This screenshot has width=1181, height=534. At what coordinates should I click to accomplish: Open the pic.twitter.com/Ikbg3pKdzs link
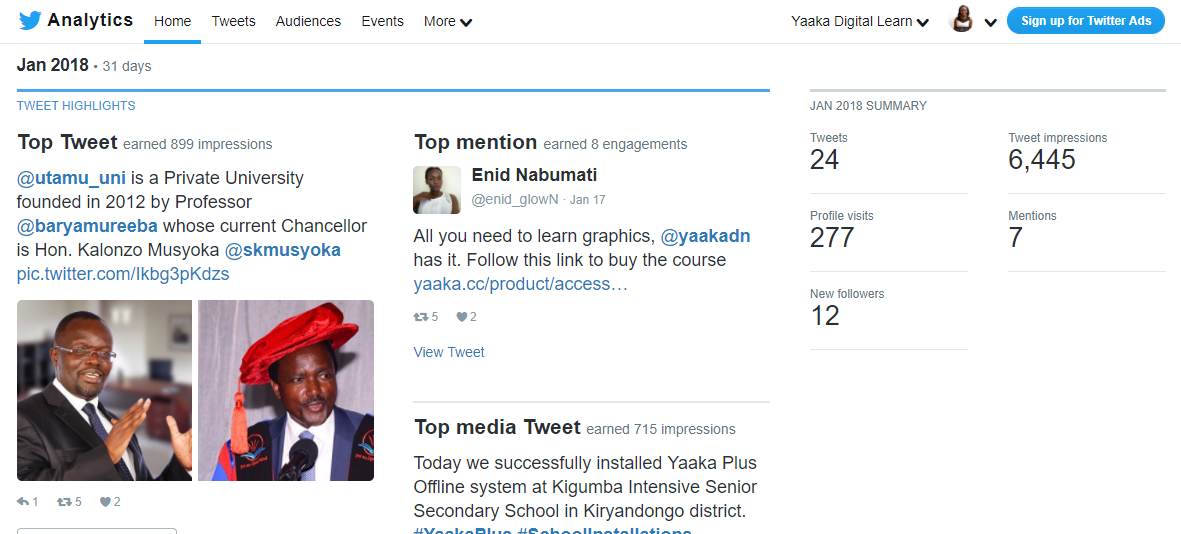[123, 274]
